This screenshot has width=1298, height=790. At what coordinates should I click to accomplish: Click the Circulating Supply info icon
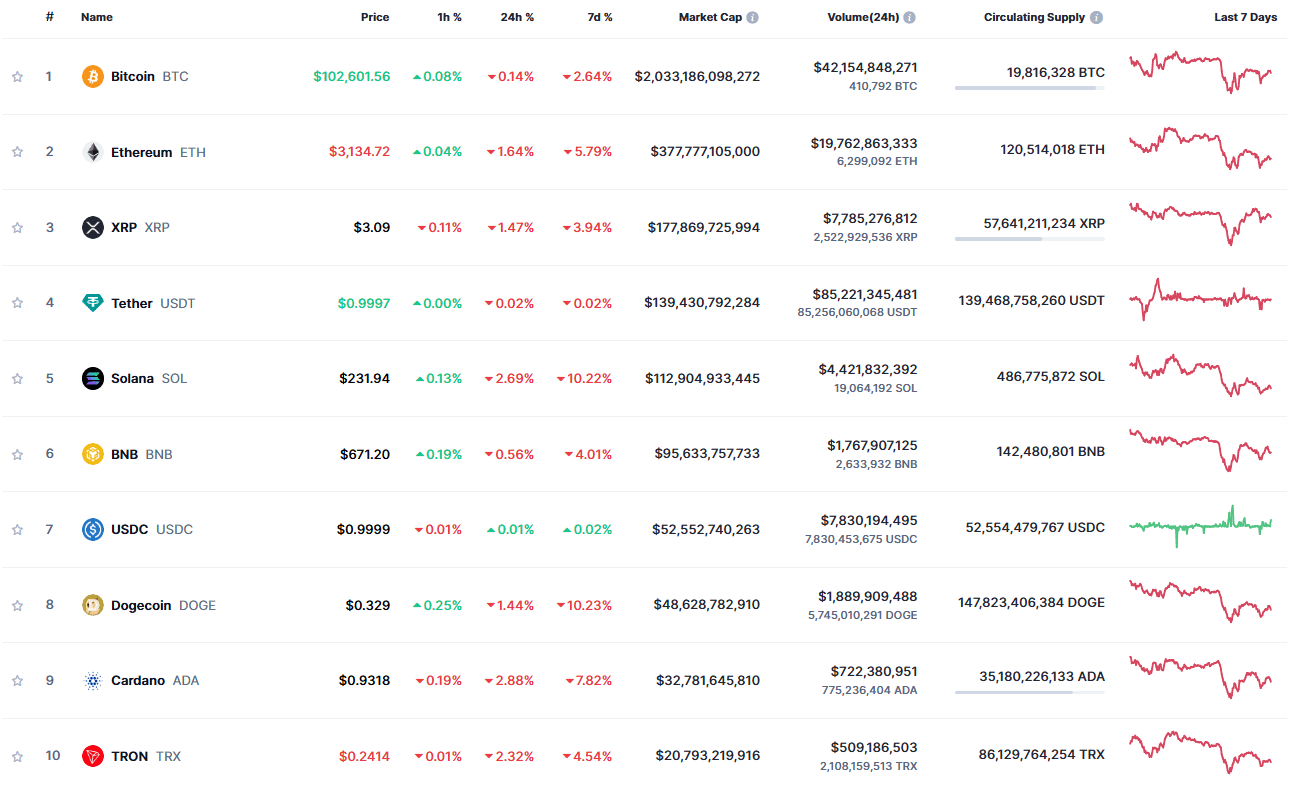(x=1097, y=17)
